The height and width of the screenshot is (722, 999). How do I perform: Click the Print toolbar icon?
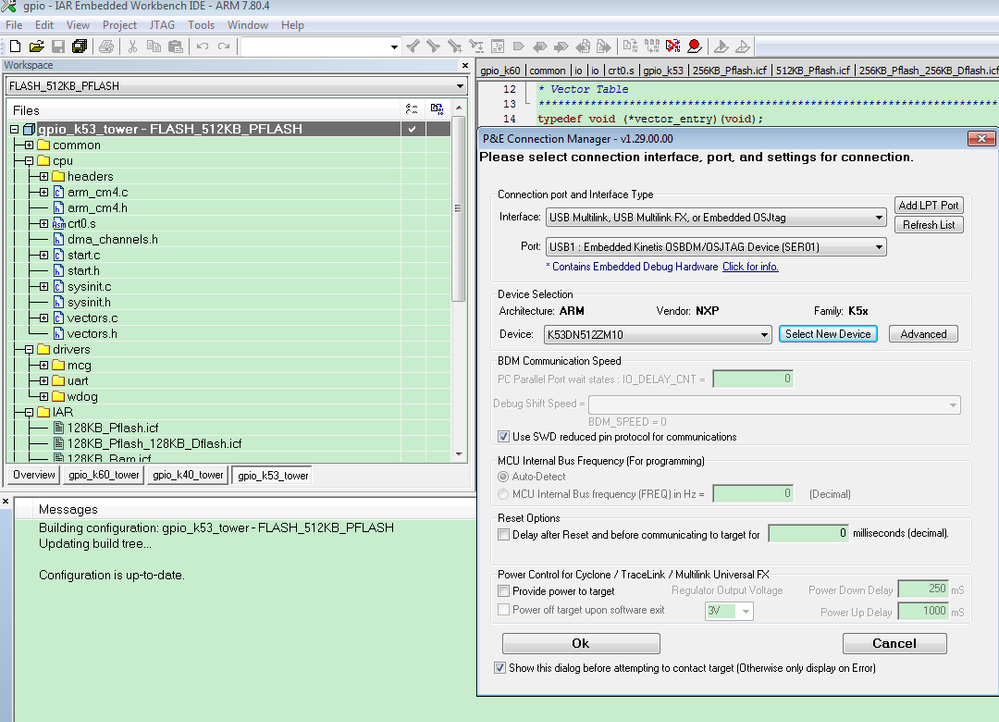coord(106,47)
